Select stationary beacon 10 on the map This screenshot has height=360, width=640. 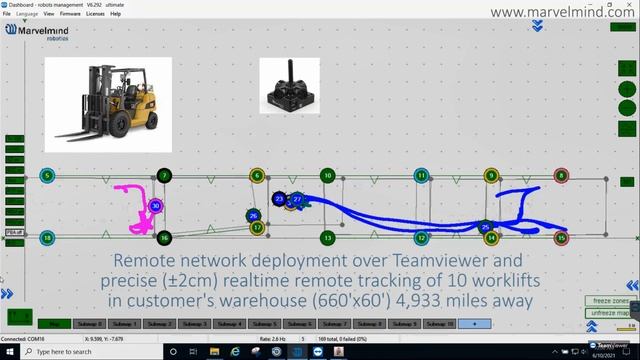click(328, 176)
